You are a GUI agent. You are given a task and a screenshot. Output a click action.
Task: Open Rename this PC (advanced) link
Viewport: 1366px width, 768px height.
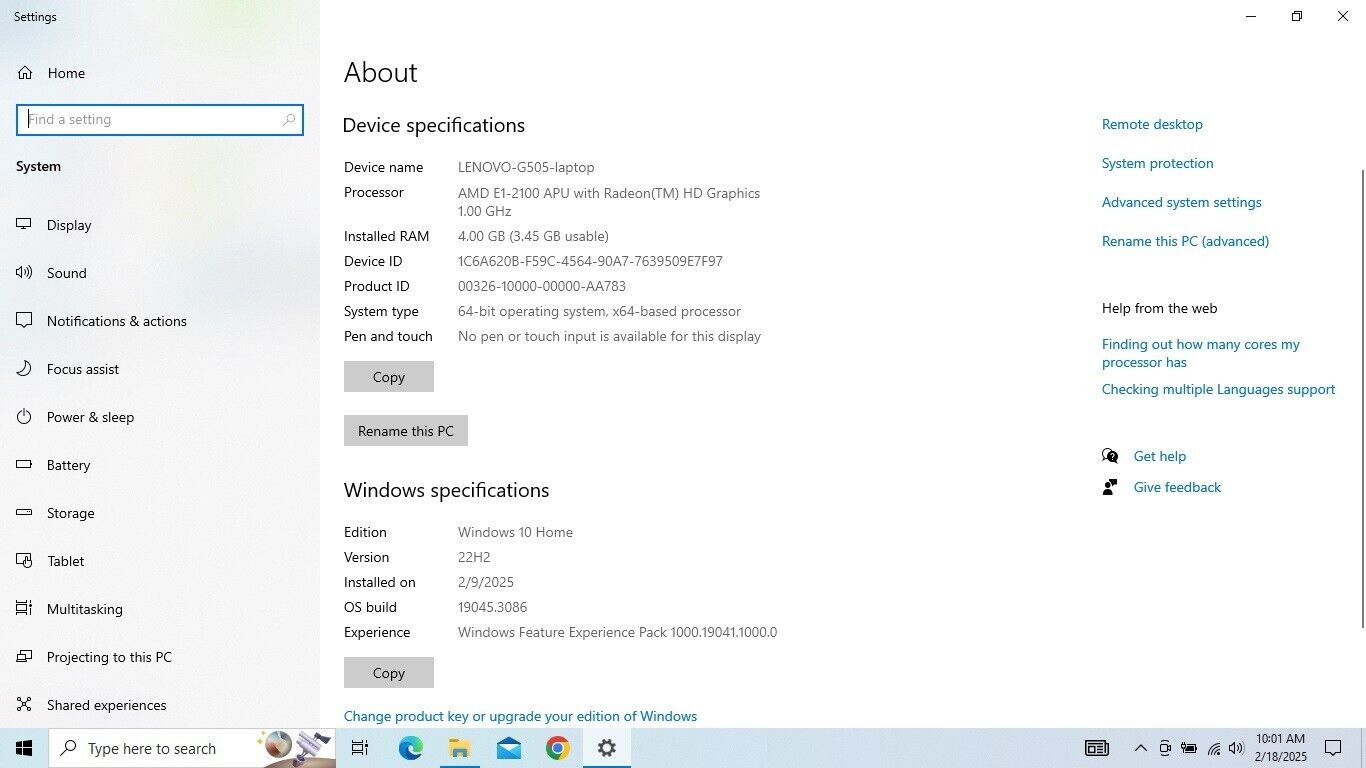point(1185,241)
